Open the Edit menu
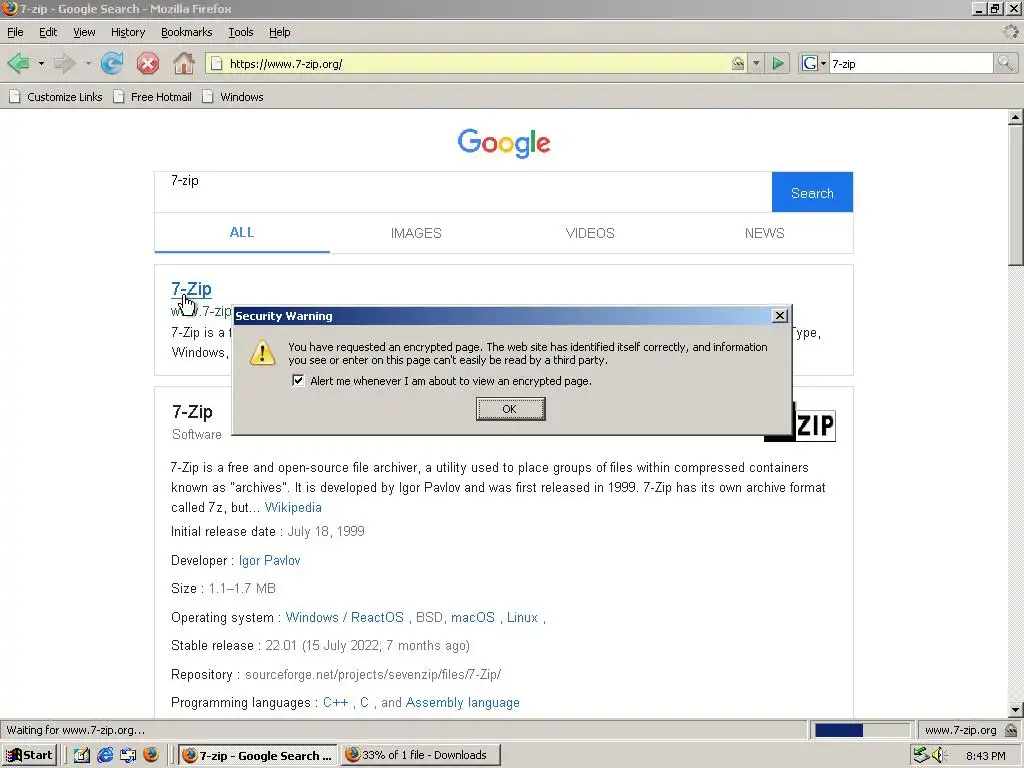1024x768 pixels. 48,32
